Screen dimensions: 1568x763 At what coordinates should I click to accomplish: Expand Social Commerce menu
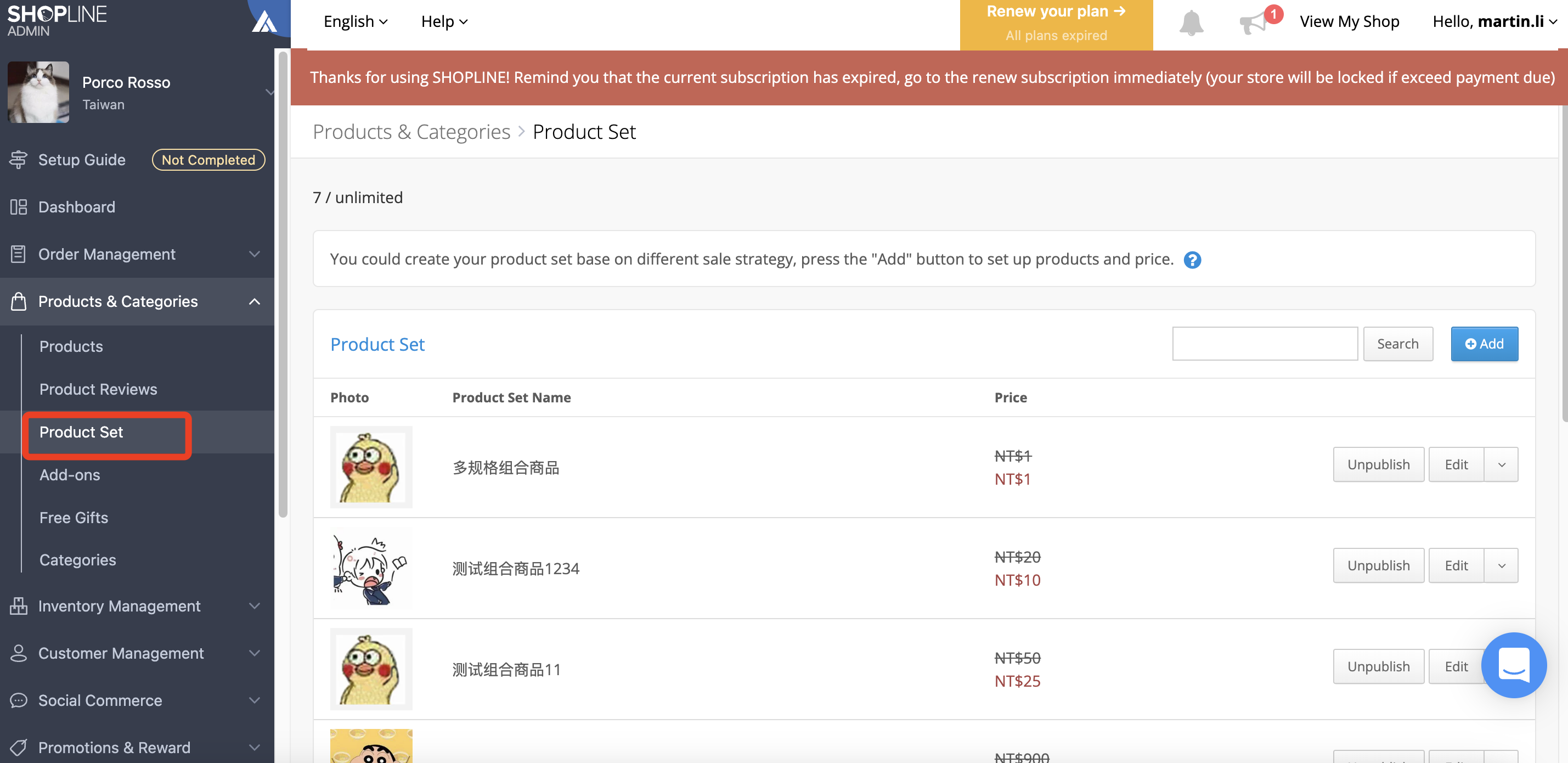point(255,700)
